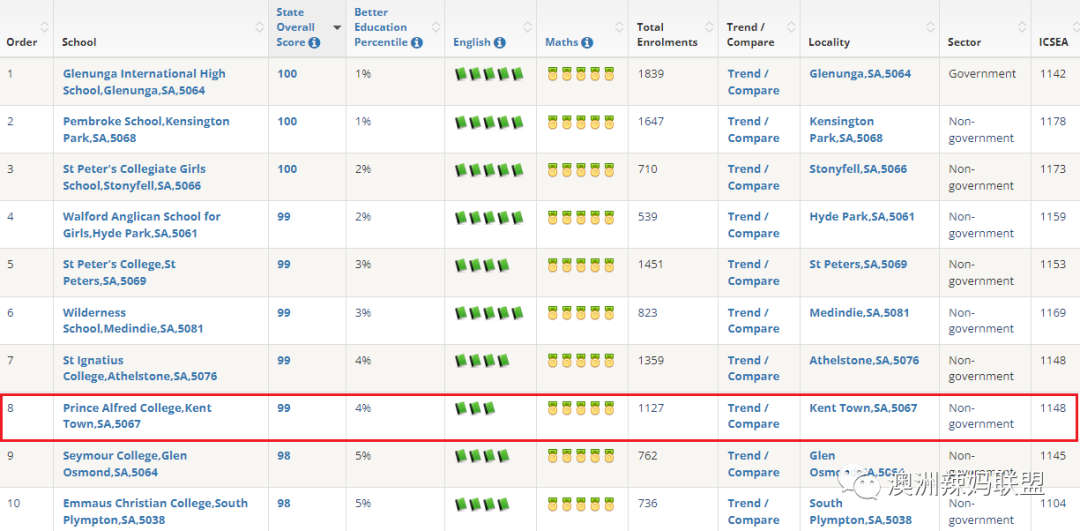Sort by Order column arrows
Viewport: 1080px width, 531px height.
click(45, 27)
